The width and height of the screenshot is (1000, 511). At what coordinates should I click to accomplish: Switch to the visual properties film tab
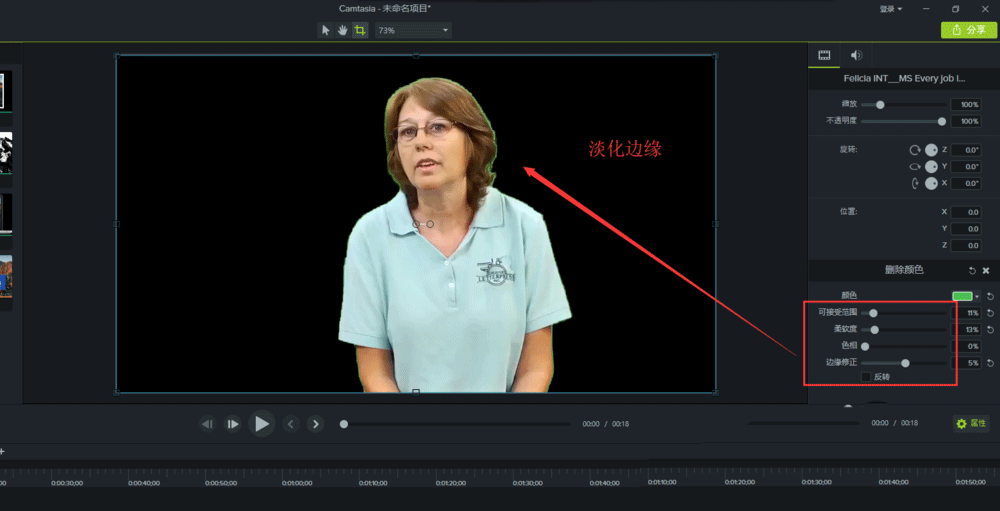(x=825, y=56)
